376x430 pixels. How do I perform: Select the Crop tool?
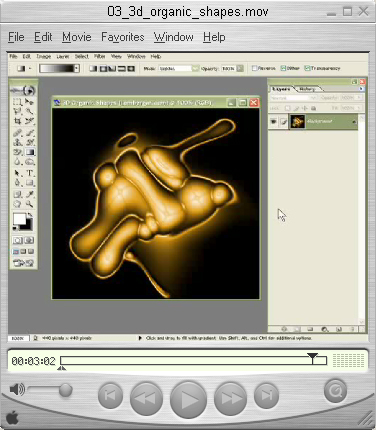tap(17, 121)
